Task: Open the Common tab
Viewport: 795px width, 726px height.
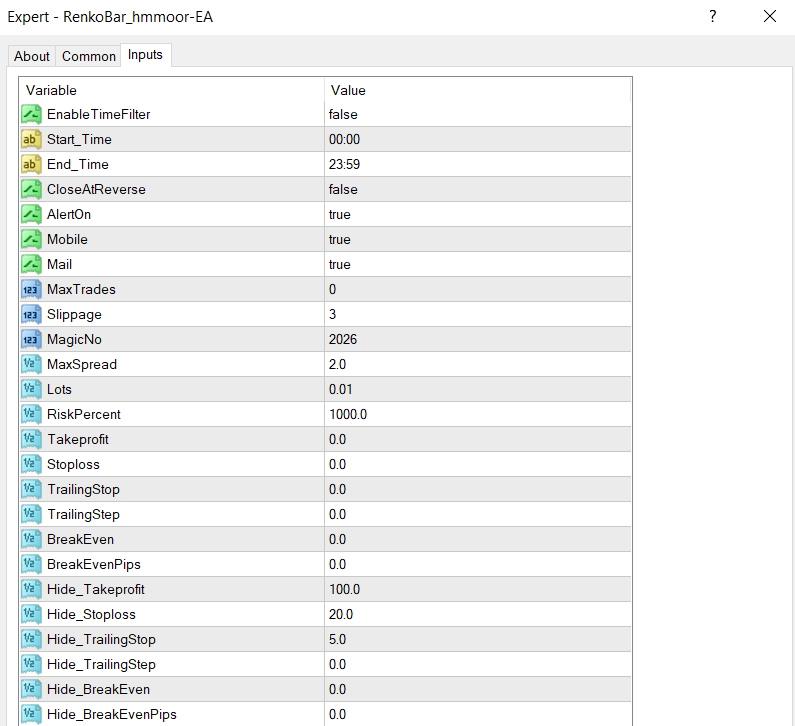Action: point(89,56)
